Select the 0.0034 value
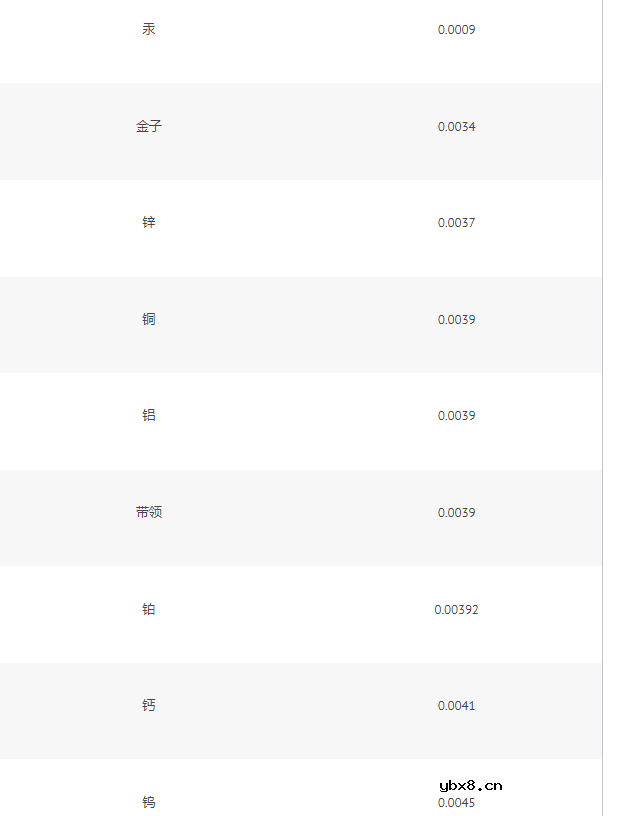Viewport: 618px width, 816px height. click(x=456, y=127)
